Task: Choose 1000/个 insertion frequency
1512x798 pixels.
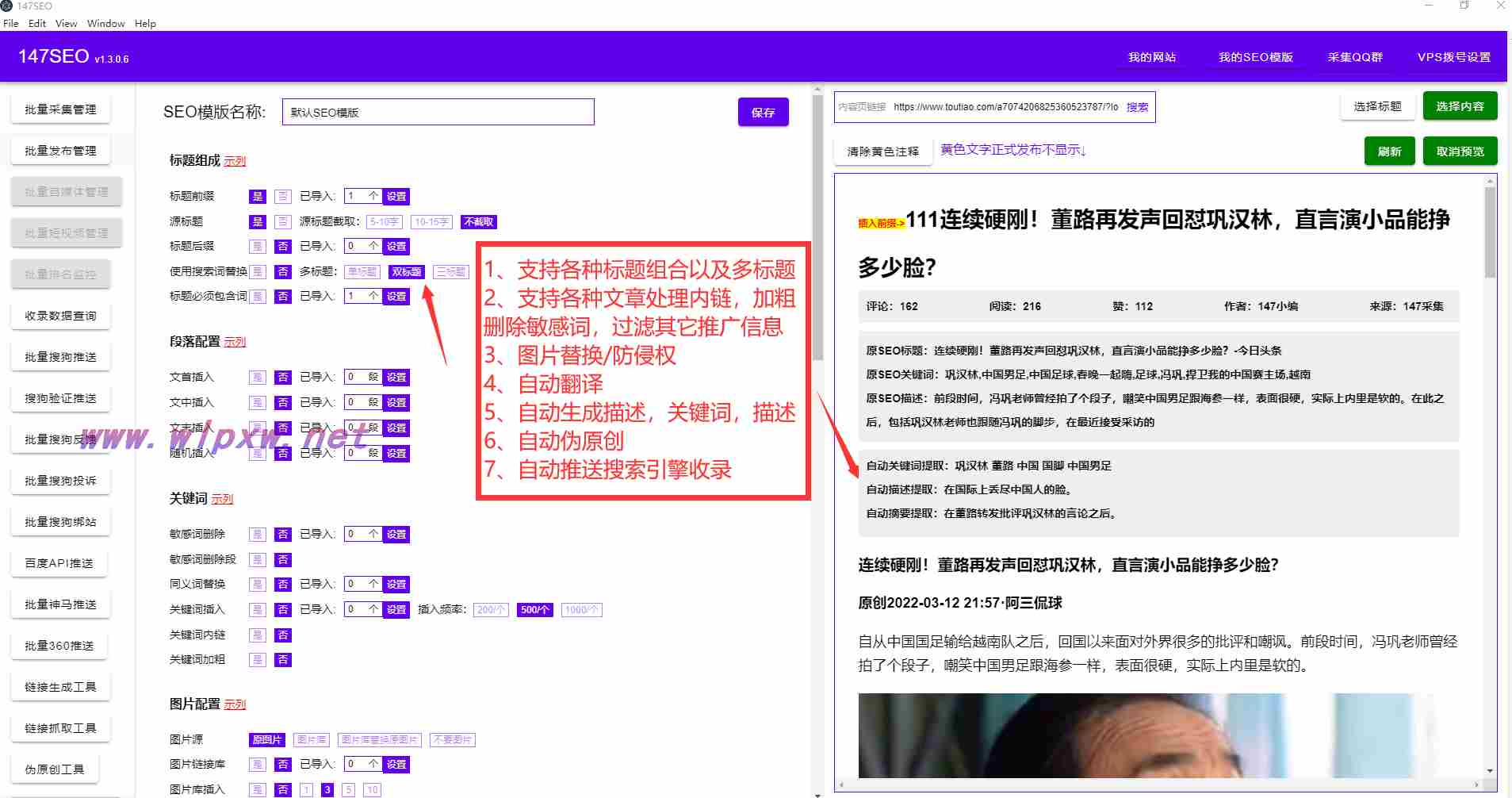Action: click(x=582, y=610)
